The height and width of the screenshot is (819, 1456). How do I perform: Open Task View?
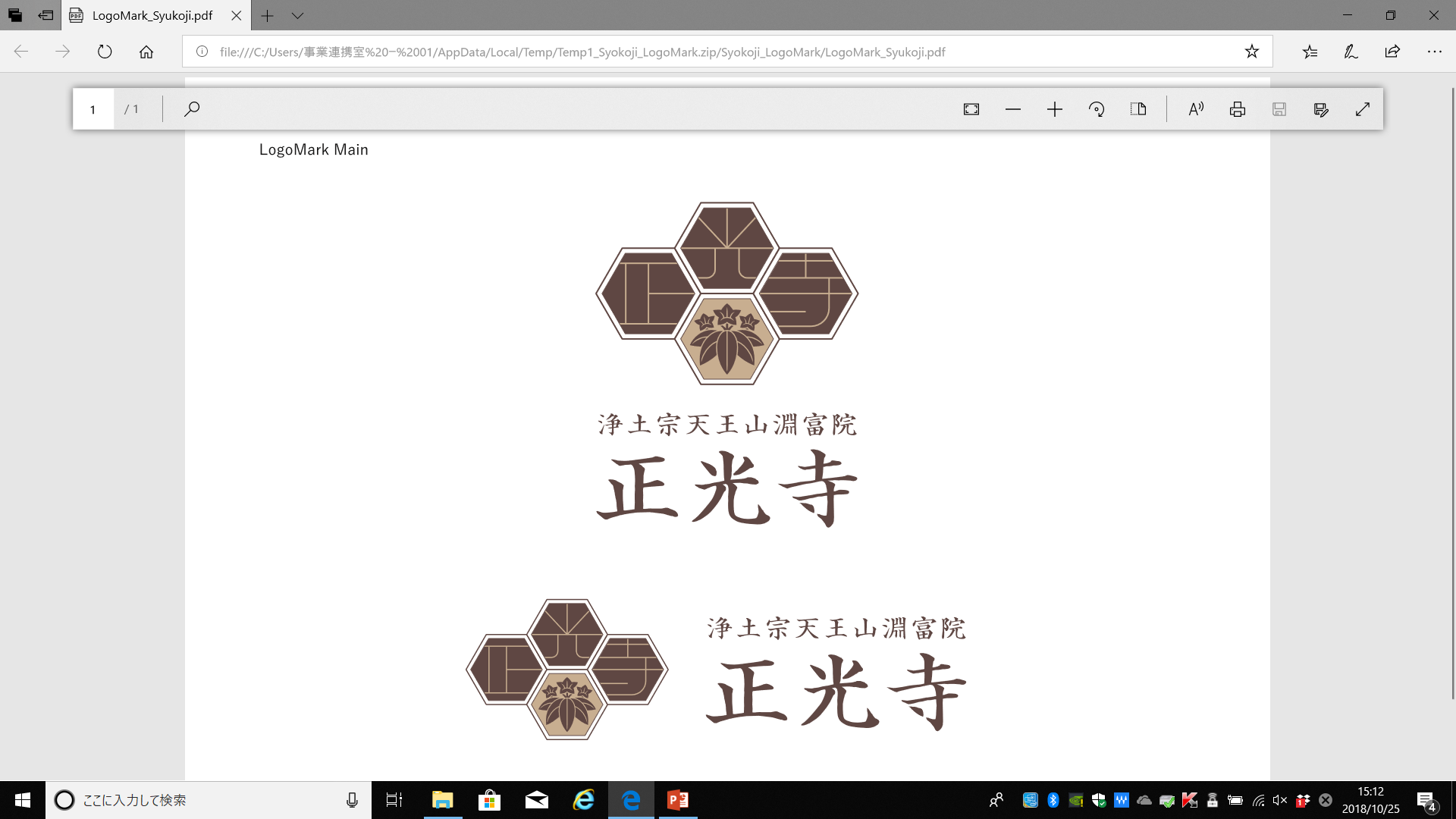tap(394, 800)
